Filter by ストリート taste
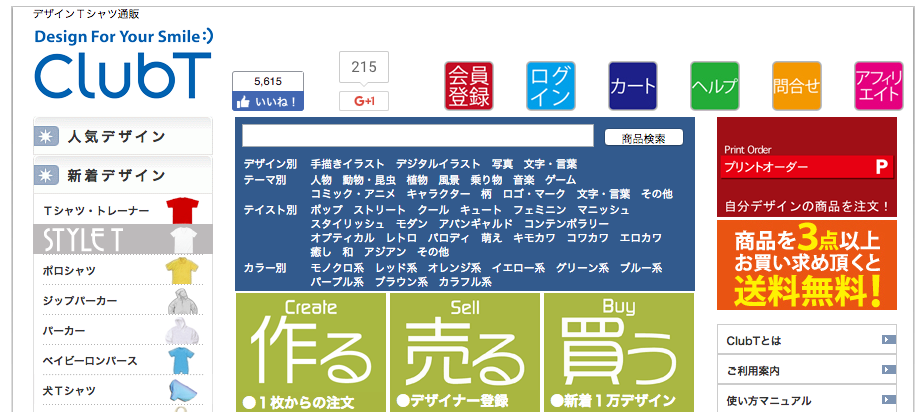Viewport: 923px width, 412px height. (380, 210)
